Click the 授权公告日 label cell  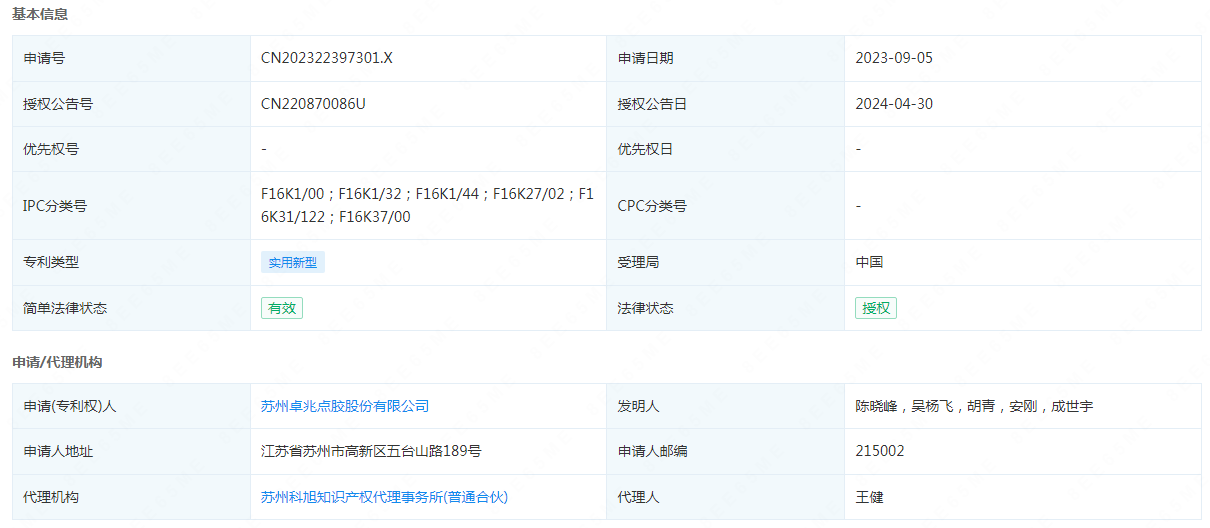point(725,104)
